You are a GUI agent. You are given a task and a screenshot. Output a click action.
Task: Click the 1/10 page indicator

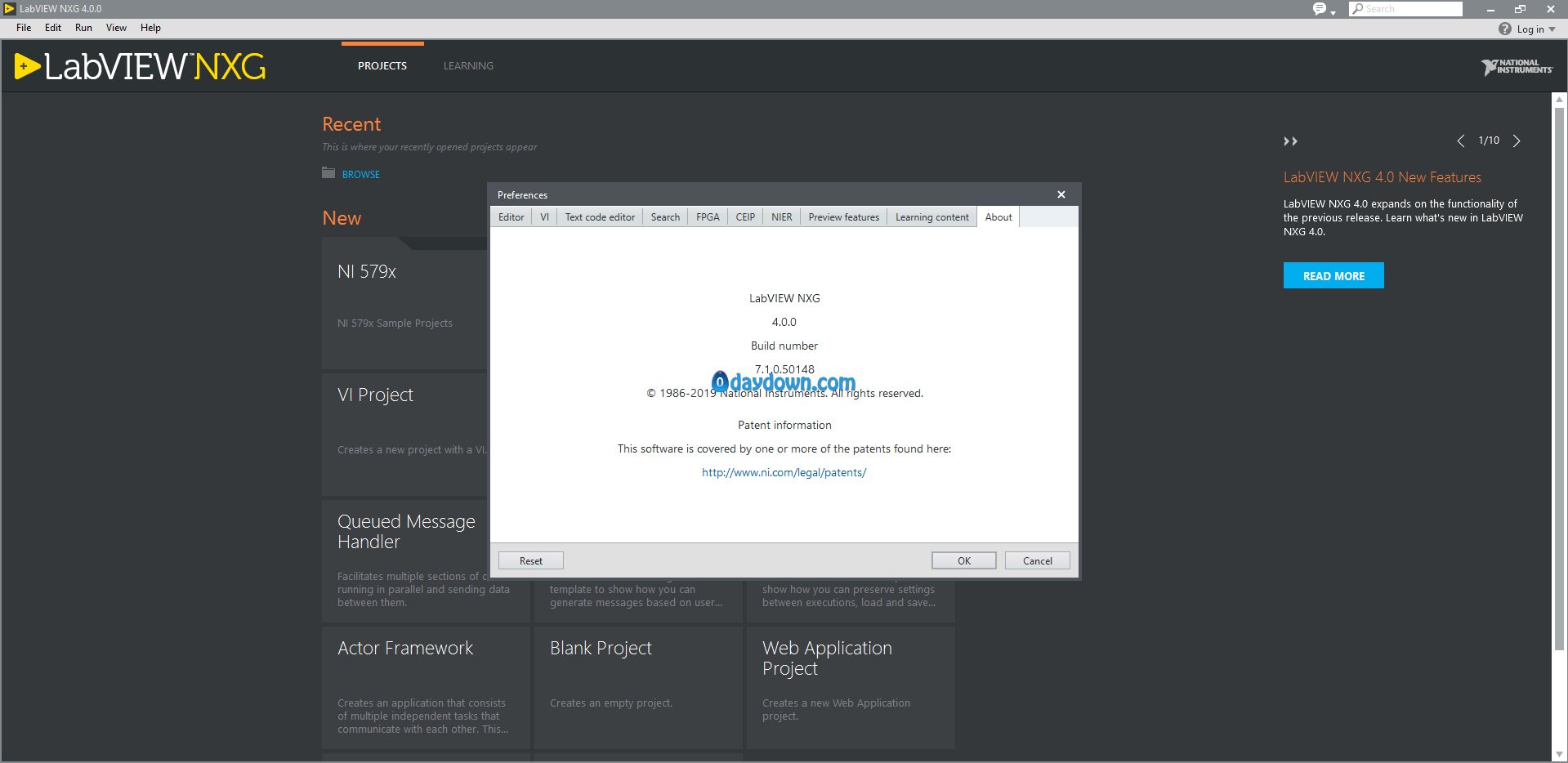point(1489,141)
